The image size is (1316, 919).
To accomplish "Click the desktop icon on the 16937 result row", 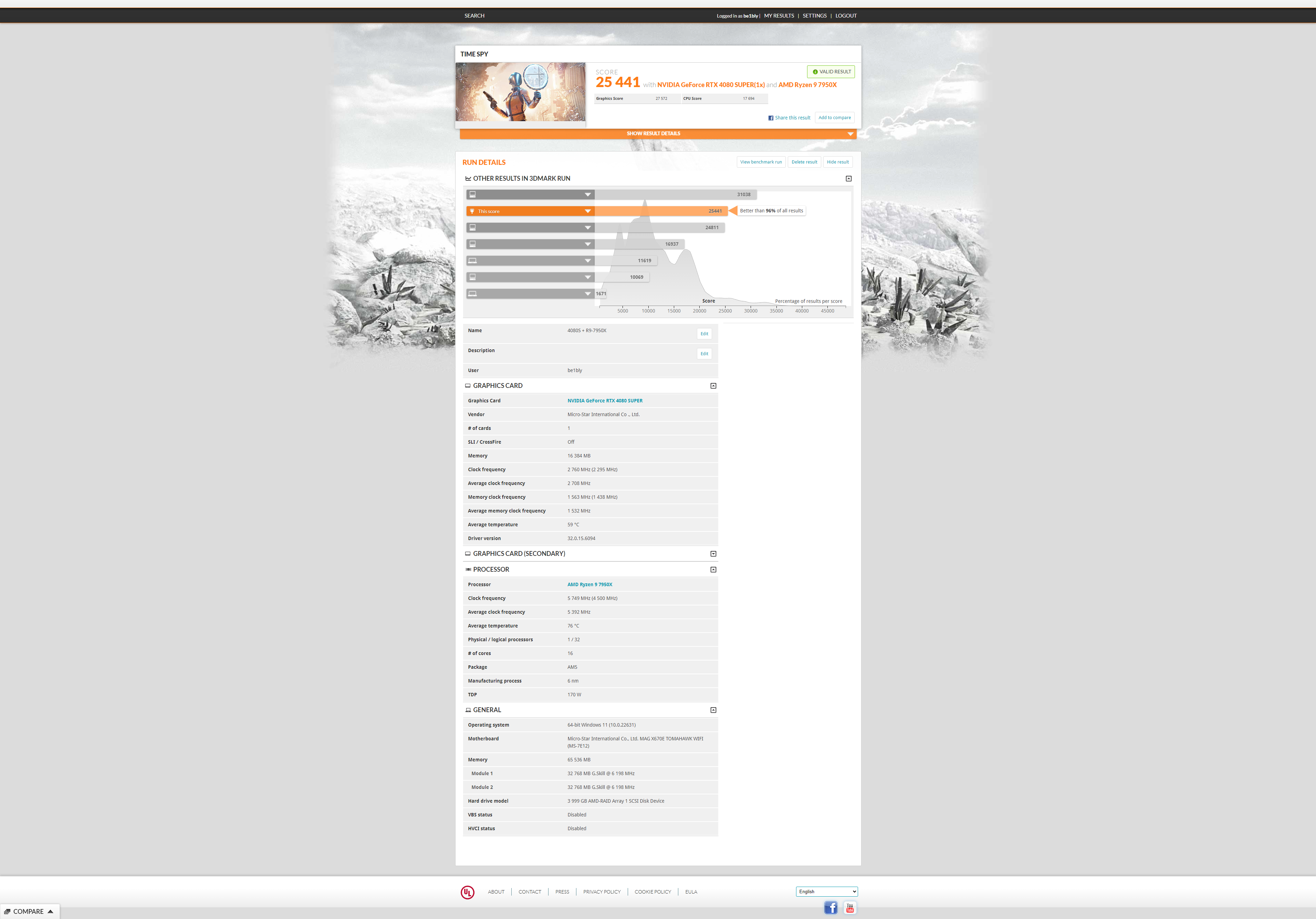I will coord(472,244).
